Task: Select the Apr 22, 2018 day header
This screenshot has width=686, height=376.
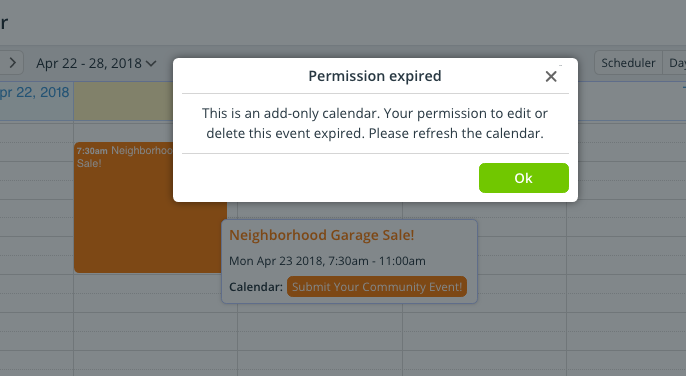Action: (x=35, y=92)
